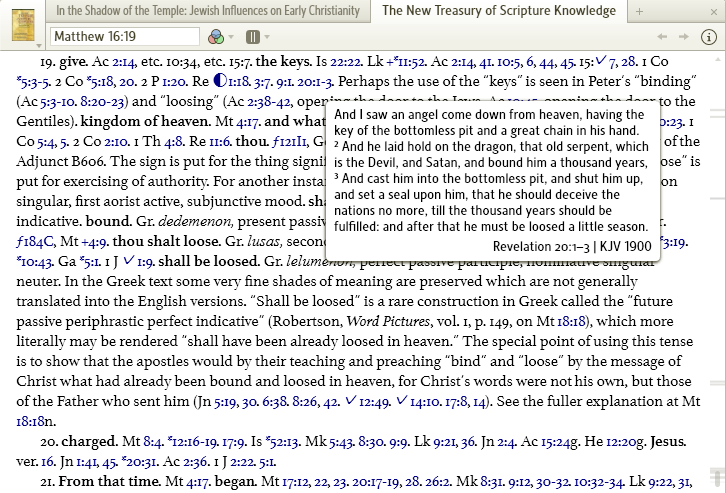
Task: Add a new tab with plus
Action: pos(639,12)
